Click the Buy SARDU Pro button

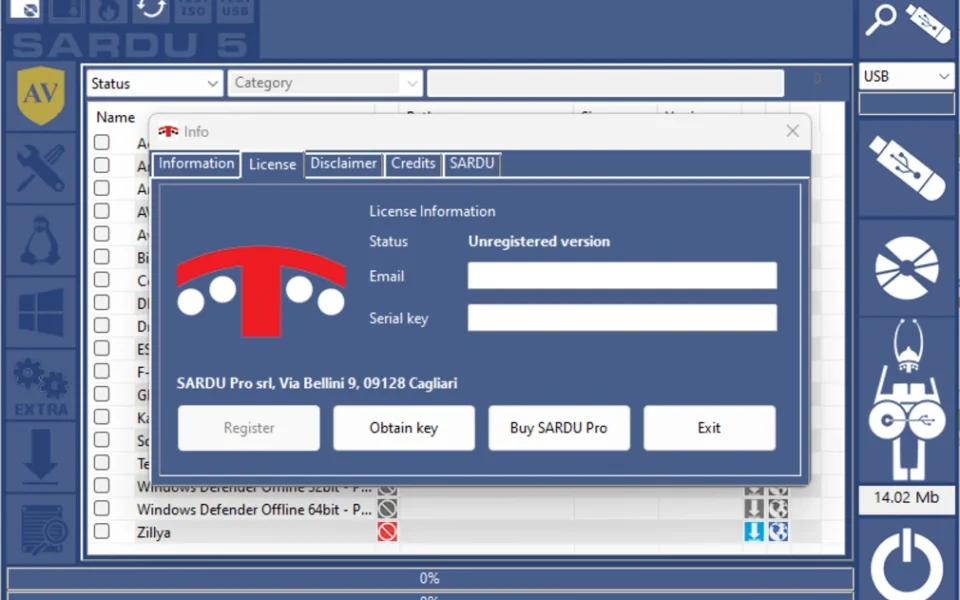[559, 428]
